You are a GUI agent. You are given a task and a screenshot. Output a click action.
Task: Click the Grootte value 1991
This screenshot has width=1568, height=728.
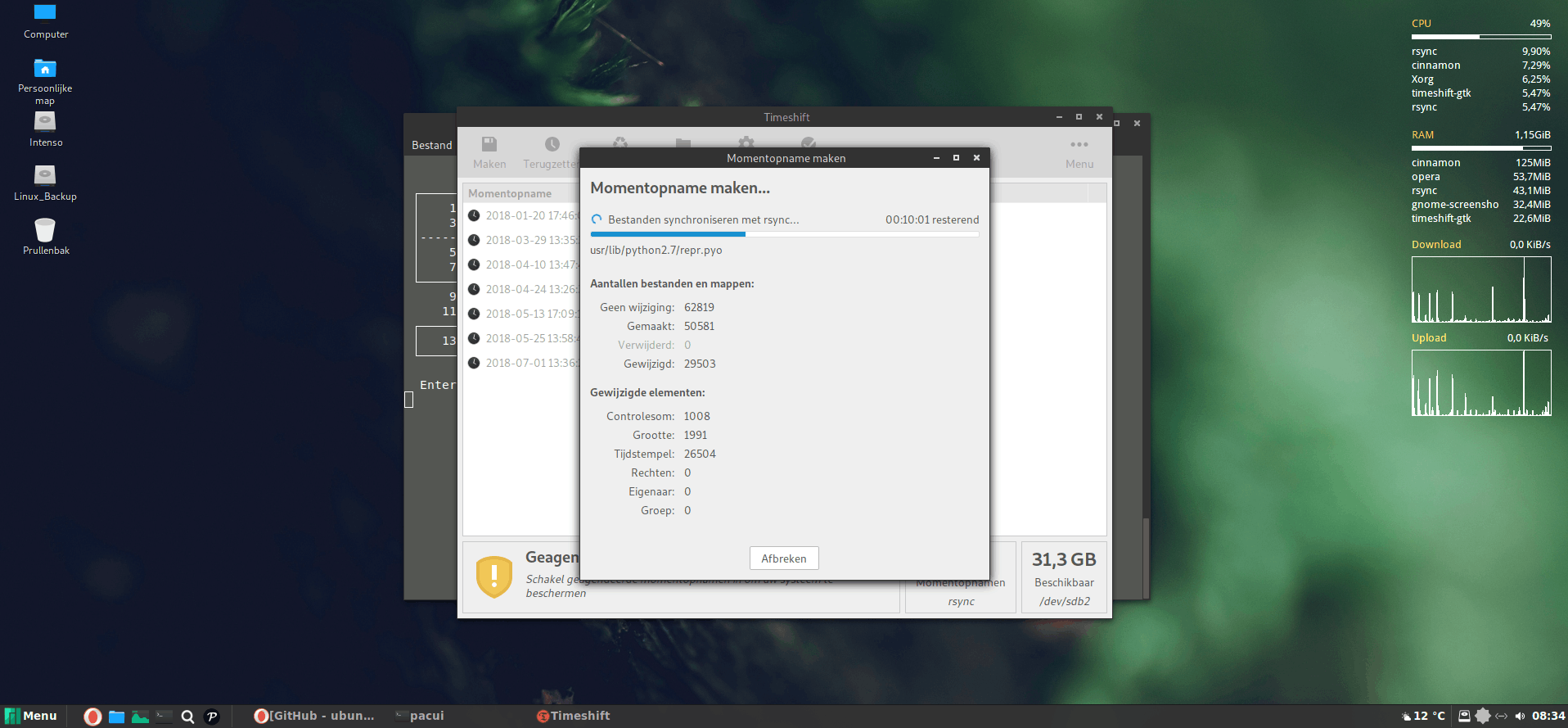coord(696,435)
